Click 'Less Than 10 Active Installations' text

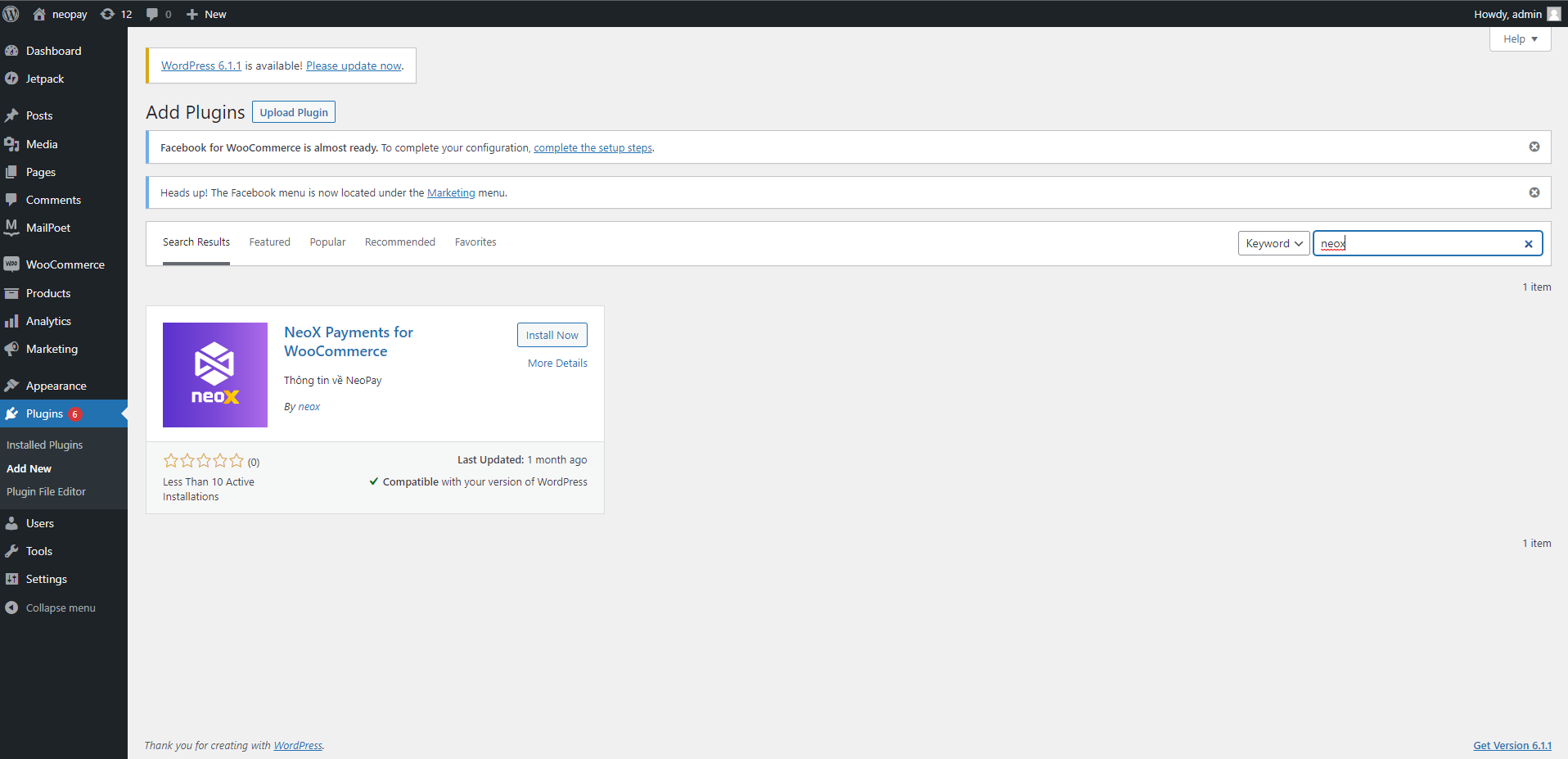209,490
